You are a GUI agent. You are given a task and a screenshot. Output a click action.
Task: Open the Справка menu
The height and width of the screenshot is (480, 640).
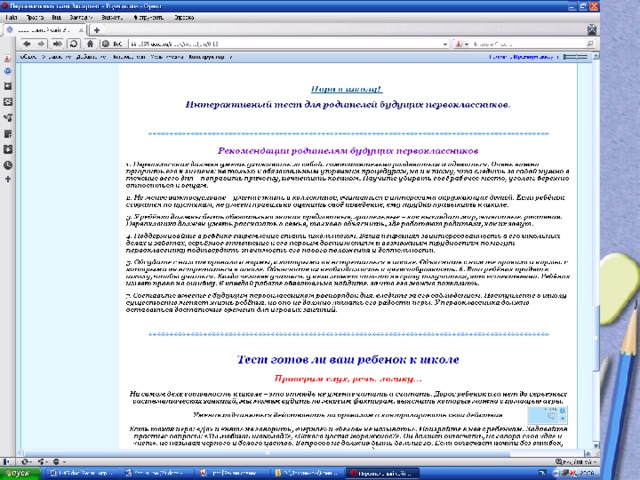(x=184, y=18)
